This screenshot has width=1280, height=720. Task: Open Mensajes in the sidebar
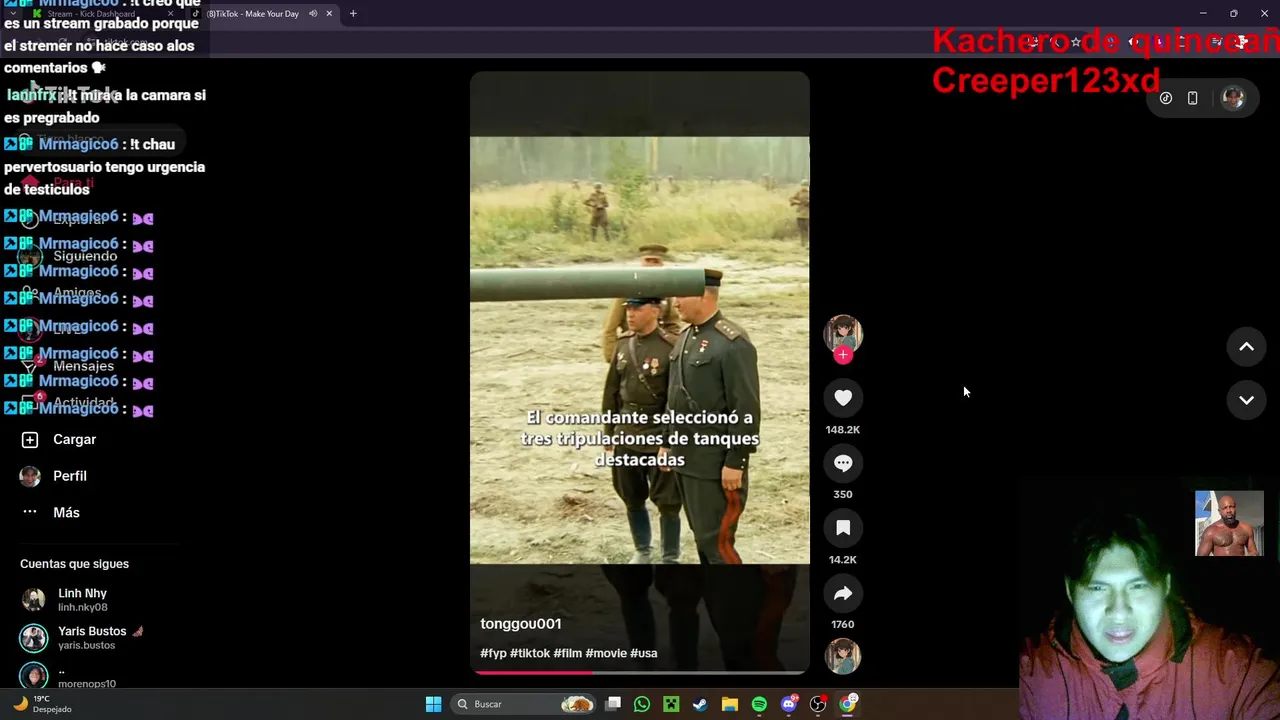click(x=83, y=366)
